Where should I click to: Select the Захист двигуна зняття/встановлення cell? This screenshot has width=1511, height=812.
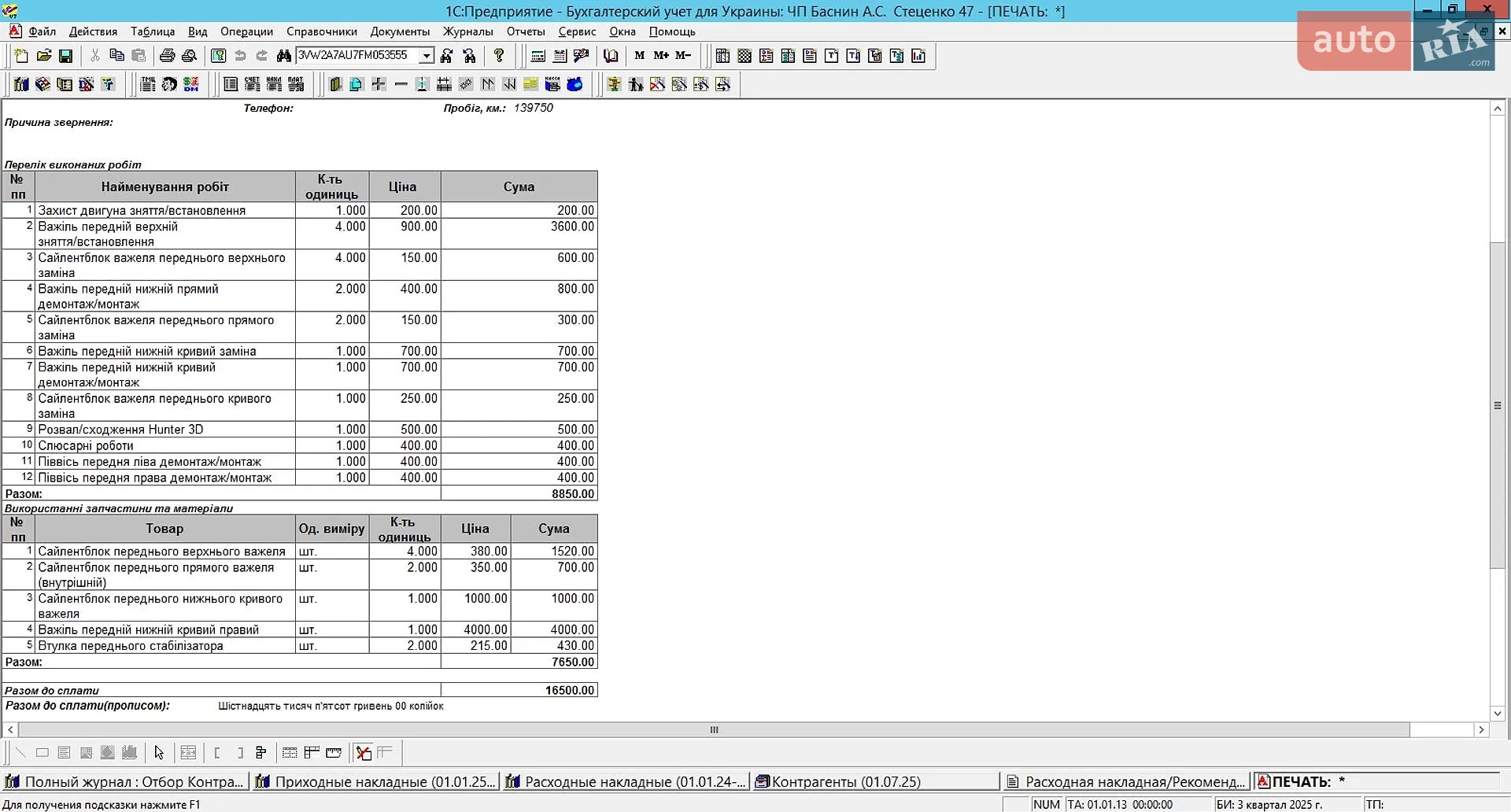[x=165, y=210]
